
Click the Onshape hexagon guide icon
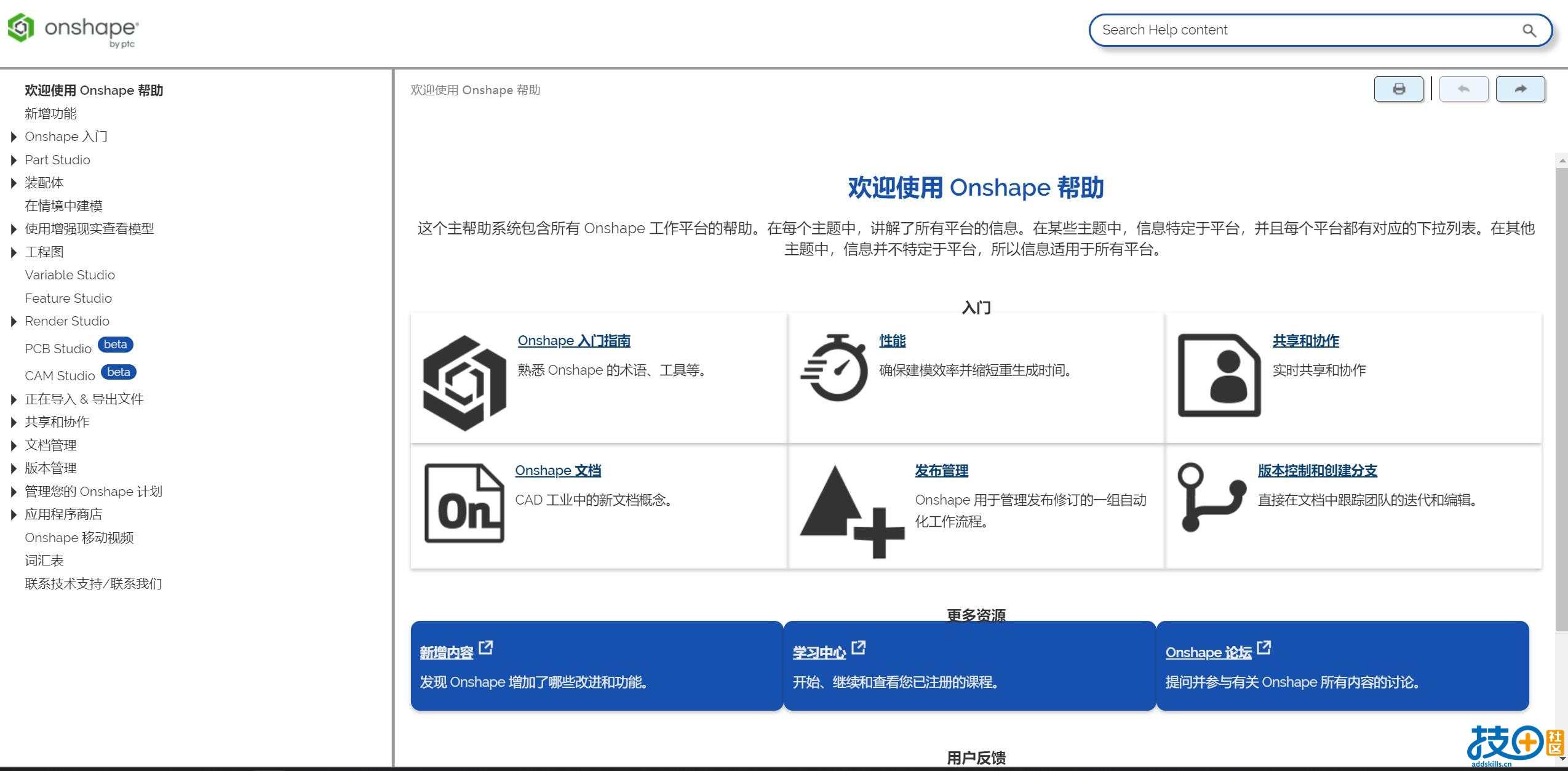464,382
